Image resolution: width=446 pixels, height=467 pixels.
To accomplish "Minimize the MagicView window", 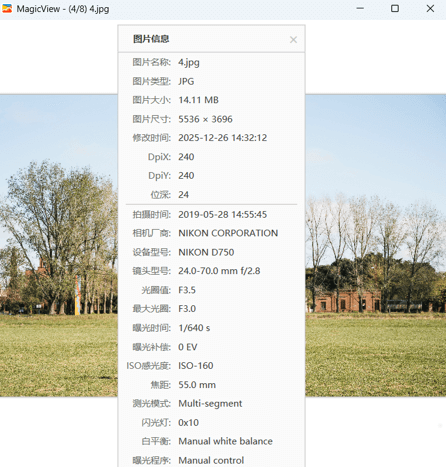I will [x=360, y=8].
